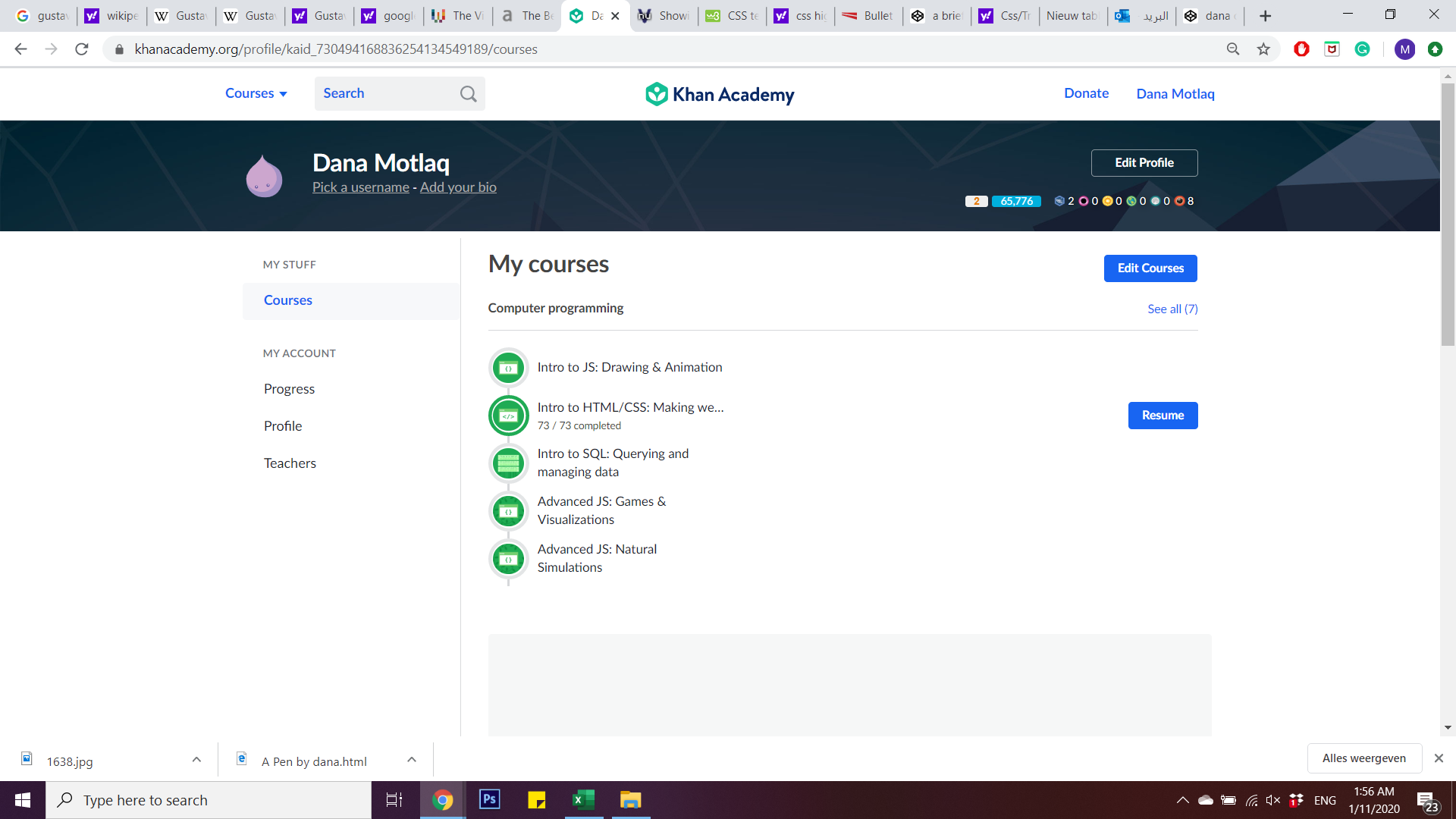This screenshot has height=819, width=1456.
Task: Open Sticky Notes from the taskbar
Action: coord(537,799)
